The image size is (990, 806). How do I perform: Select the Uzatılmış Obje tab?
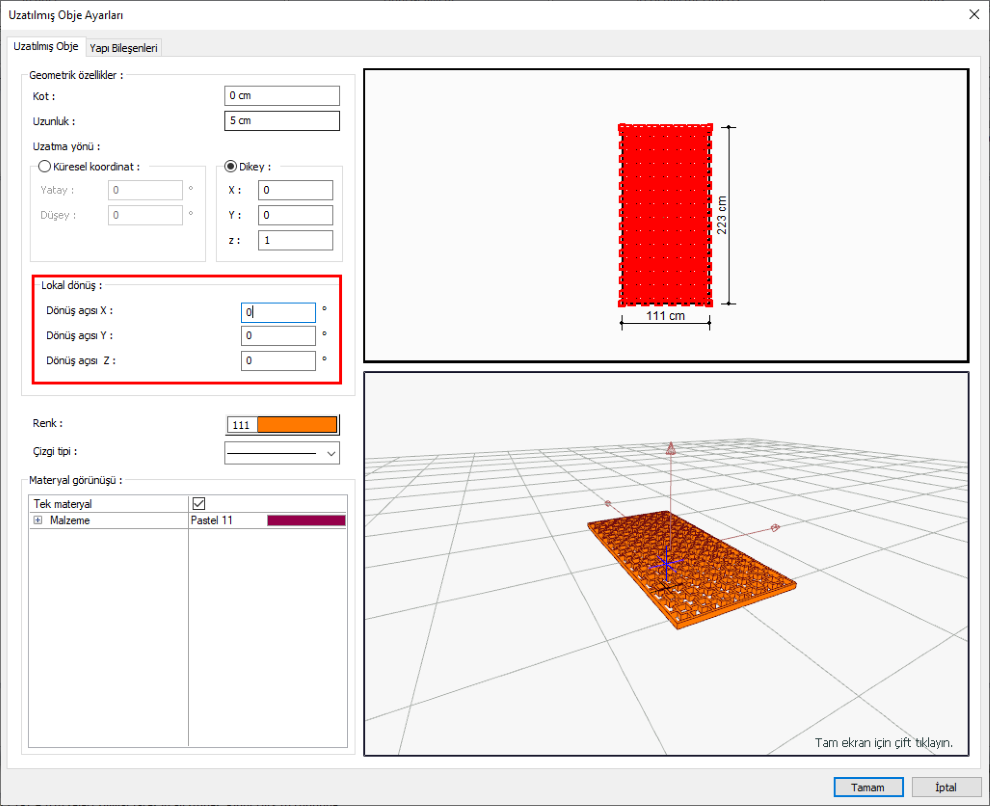pyautogui.click(x=45, y=47)
